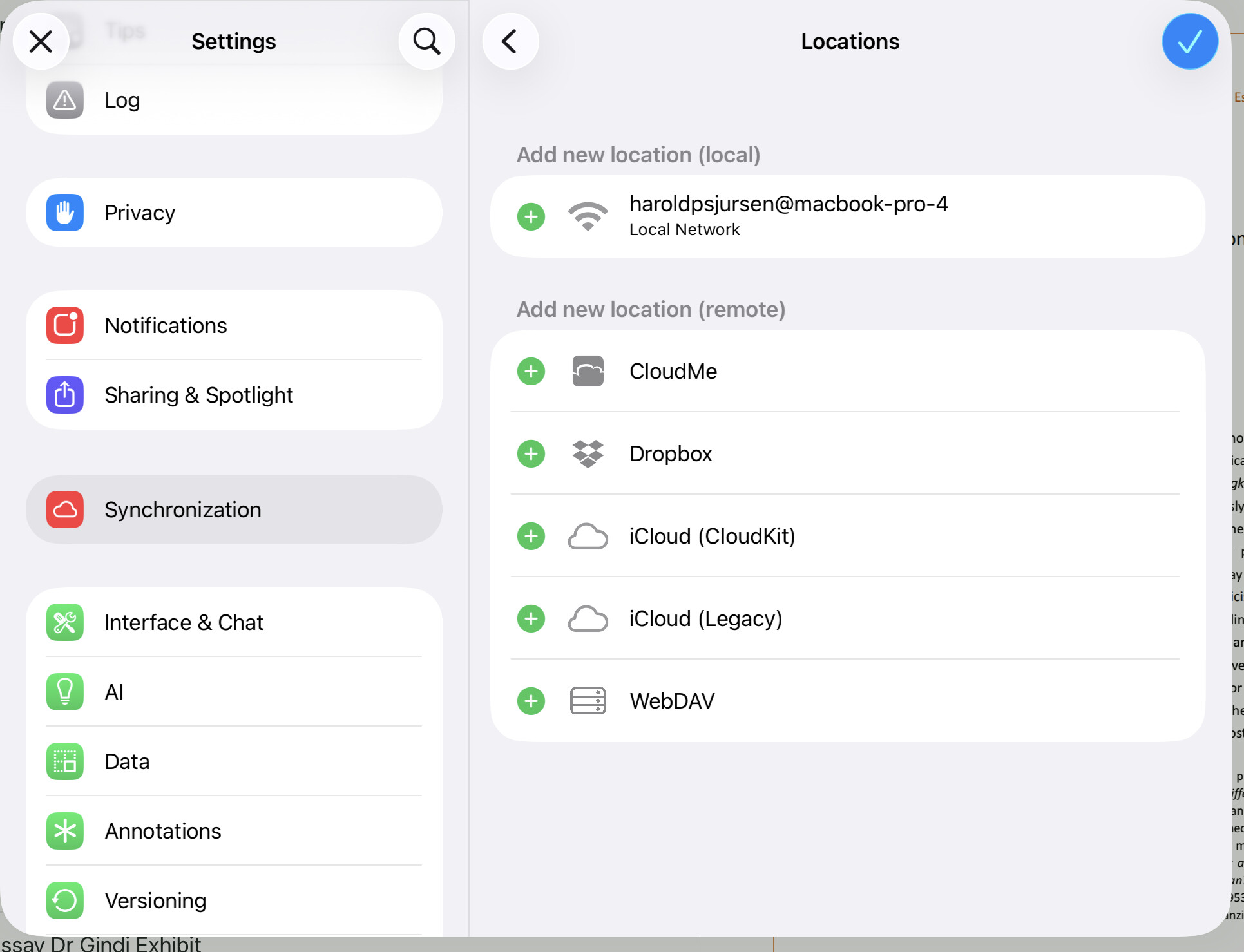Screen dimensions: 1244x952
Task: Click the iCloud (CloudKit) cloud icon
Action: (x=588, y=537)
